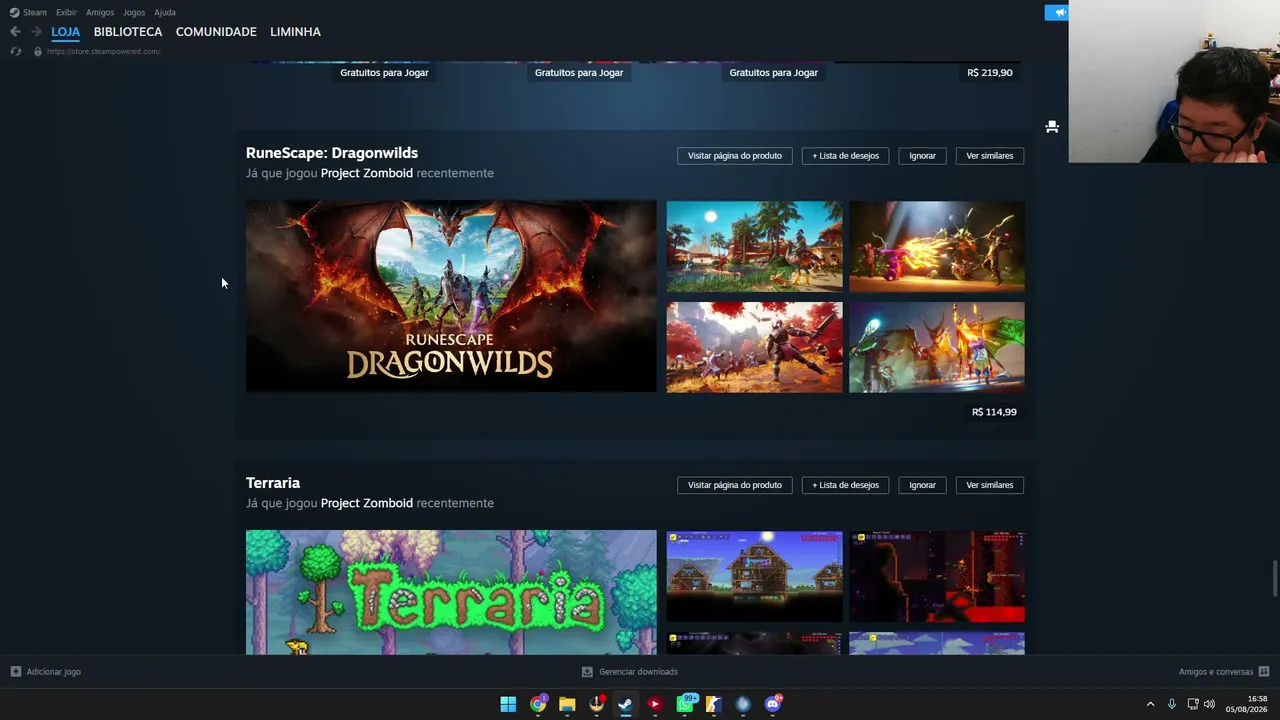Image resolution: width=1280 pixels, height=720 pixels.
Task: Go back with the left arrow icon
Action: click(x=15, y=32)
